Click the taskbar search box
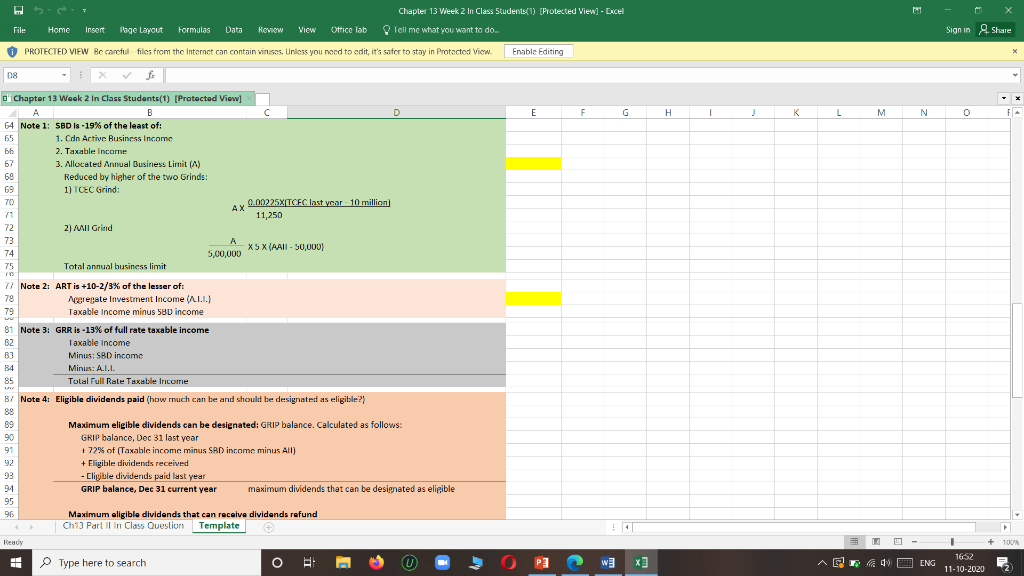The width and height of the screenshot is (1024, 576). [146, 562]
